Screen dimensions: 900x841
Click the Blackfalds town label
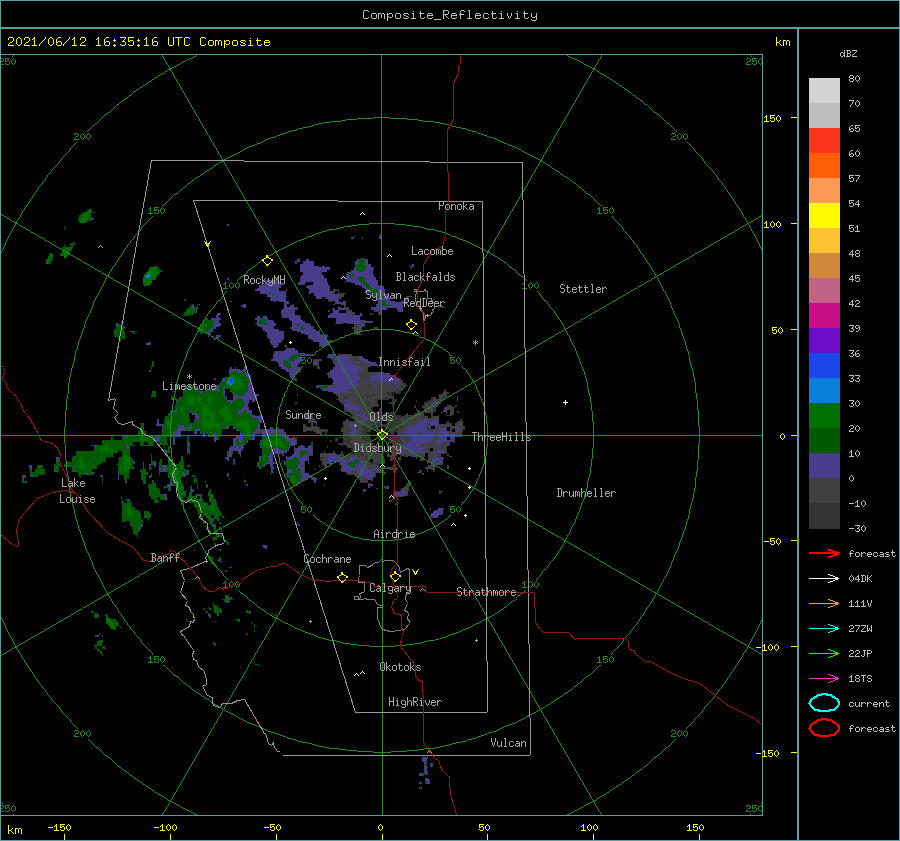[x=425, y=277]
